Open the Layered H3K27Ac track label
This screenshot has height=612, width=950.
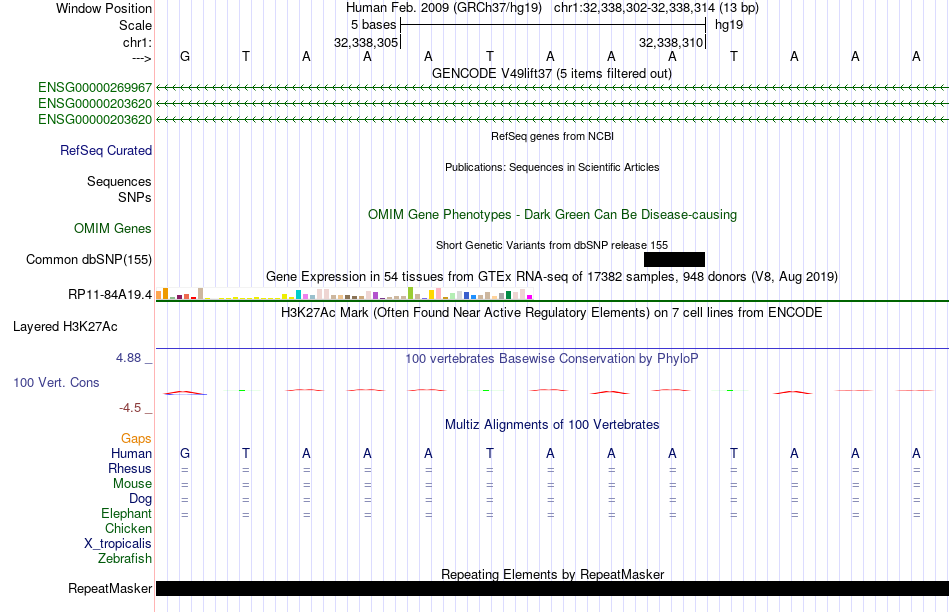pyautogui.click(x=65, y=327)
